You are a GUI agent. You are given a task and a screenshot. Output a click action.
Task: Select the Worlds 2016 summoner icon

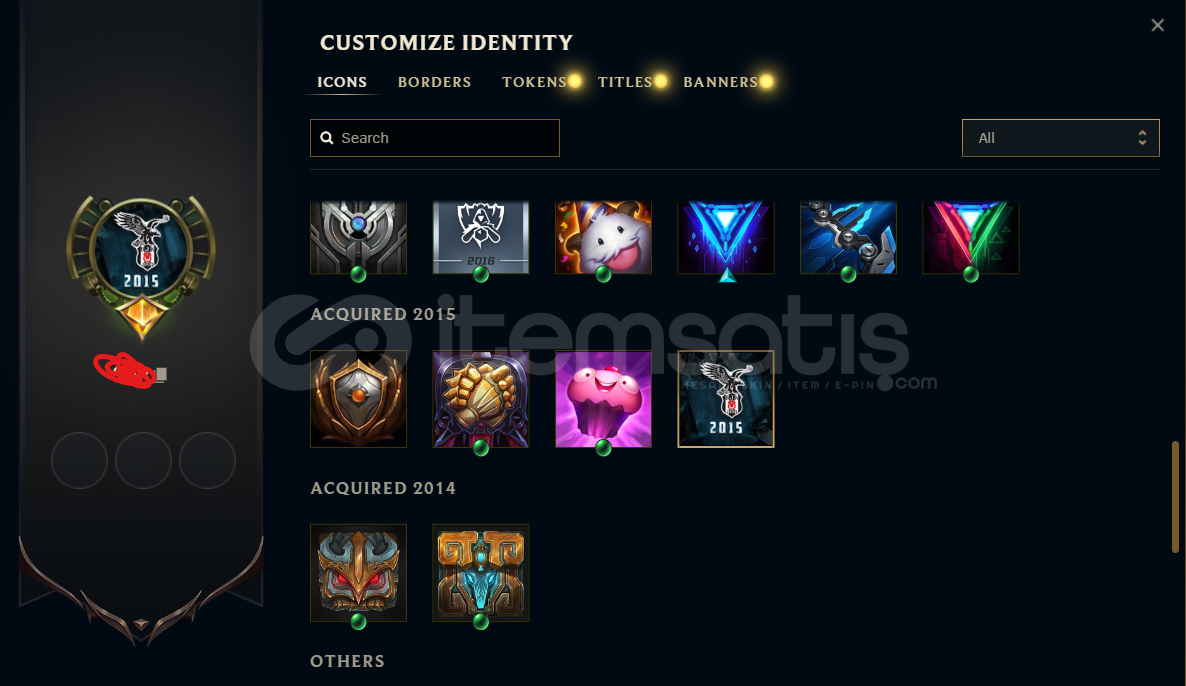click(x=480, y=237)
